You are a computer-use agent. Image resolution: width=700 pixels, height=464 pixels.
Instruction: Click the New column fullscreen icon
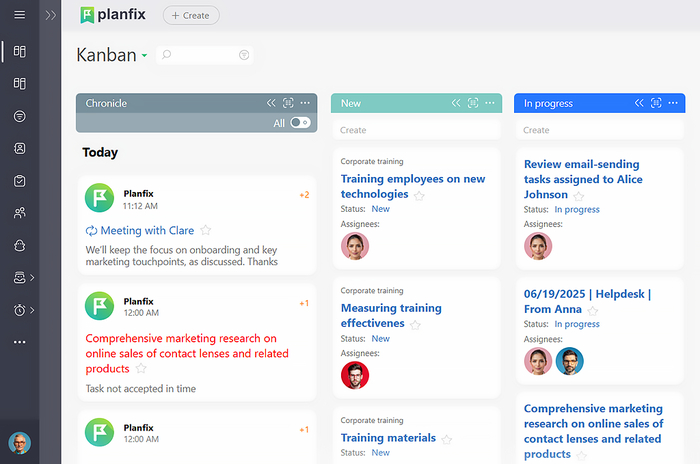click(x=472, y=103)
